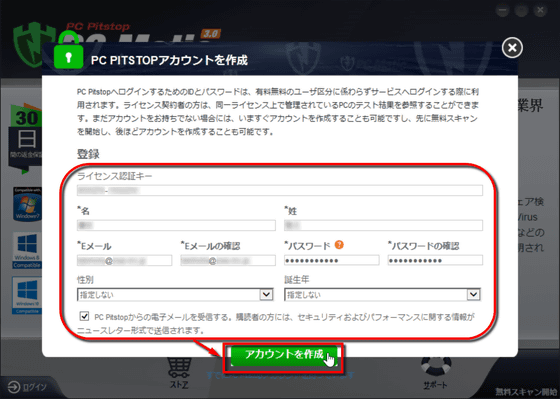Open the 性別 dropdown
560x399 pixels.
coord(175,295)
